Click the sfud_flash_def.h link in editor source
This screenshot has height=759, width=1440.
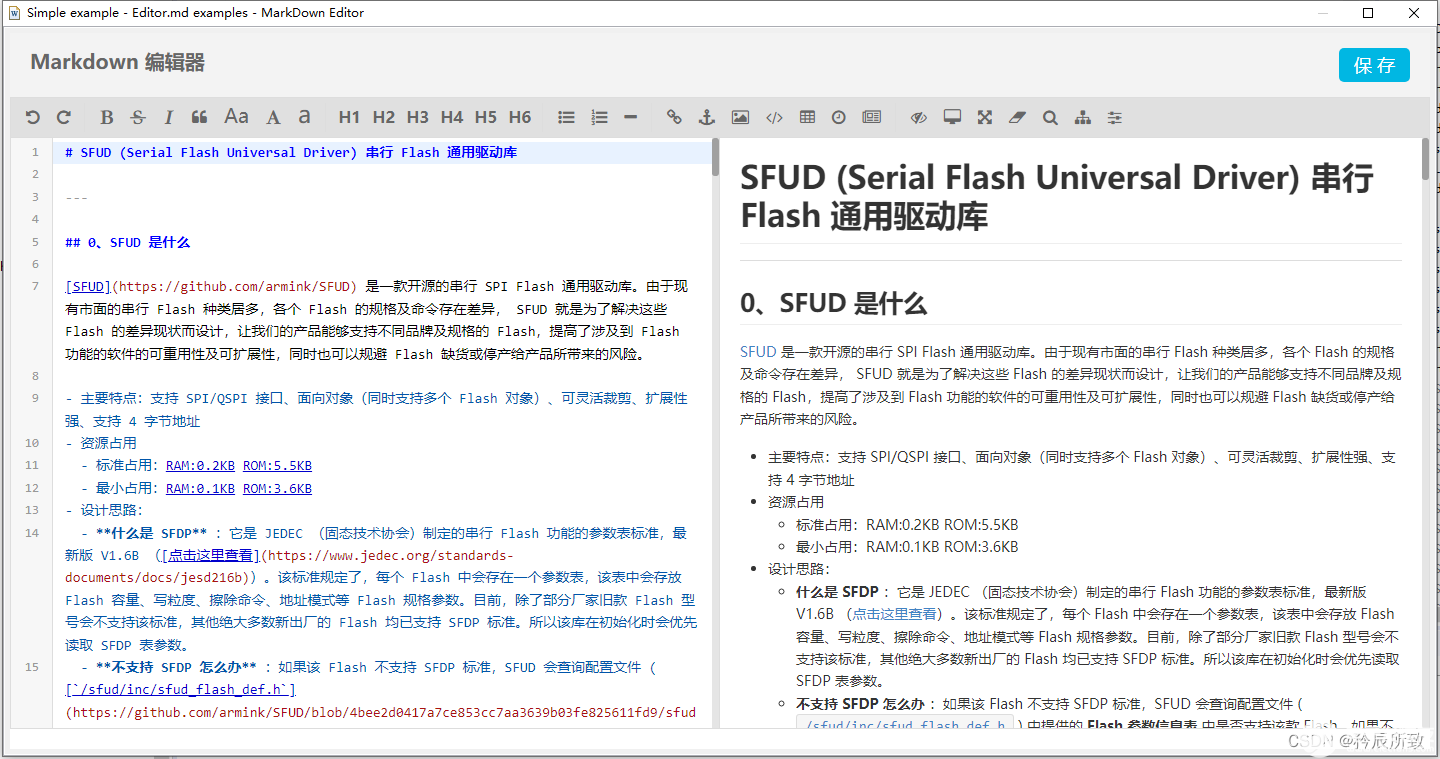tap(180, 689)
